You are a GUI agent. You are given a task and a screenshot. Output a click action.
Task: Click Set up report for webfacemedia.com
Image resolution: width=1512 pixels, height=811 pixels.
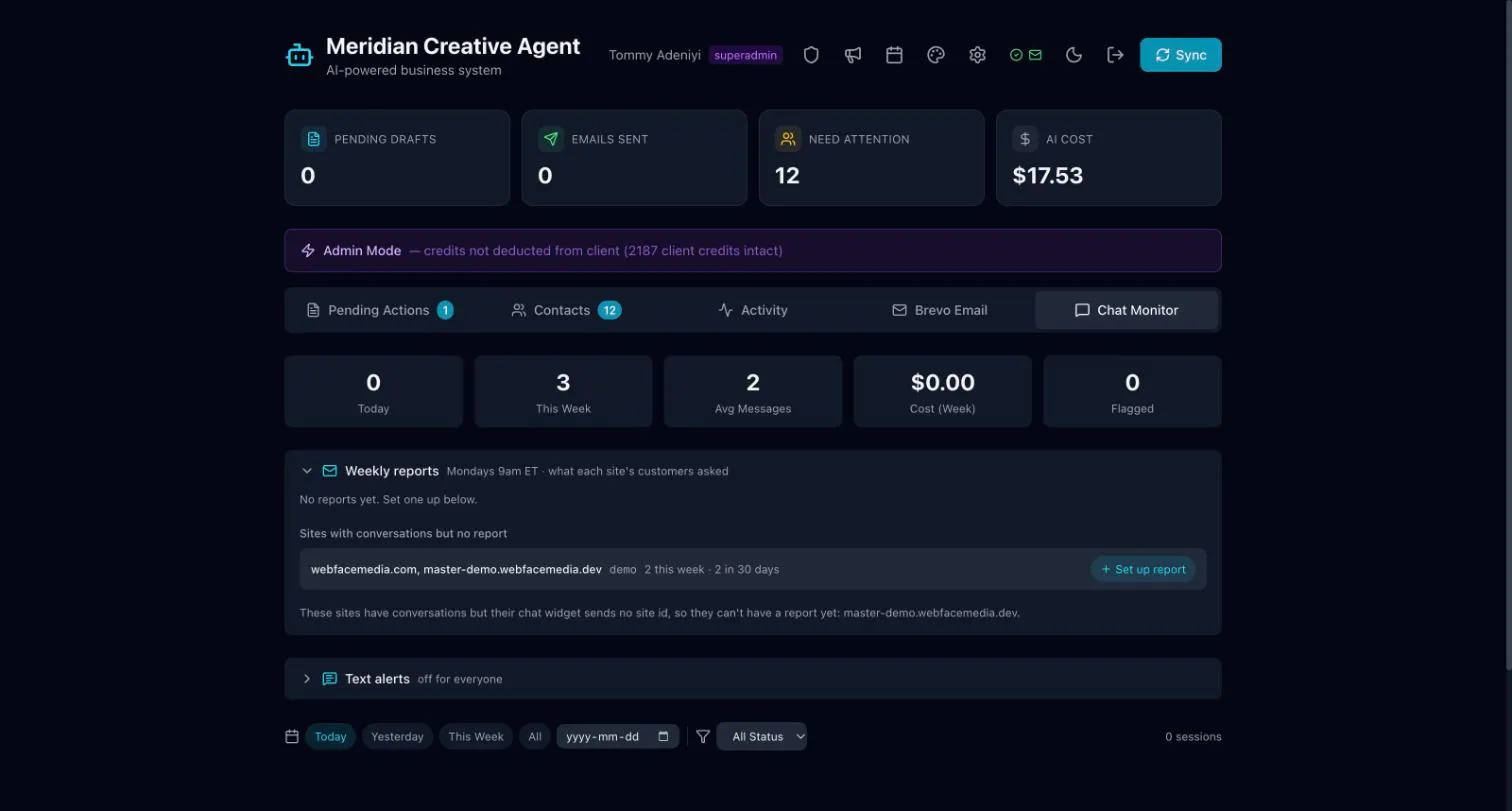coord(1143,569)
